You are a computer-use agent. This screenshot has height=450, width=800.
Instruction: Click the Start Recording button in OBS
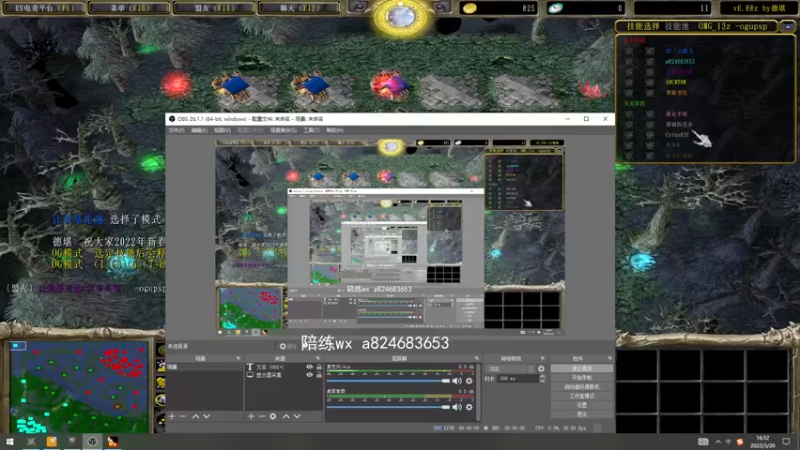click(x=582, y=378)
